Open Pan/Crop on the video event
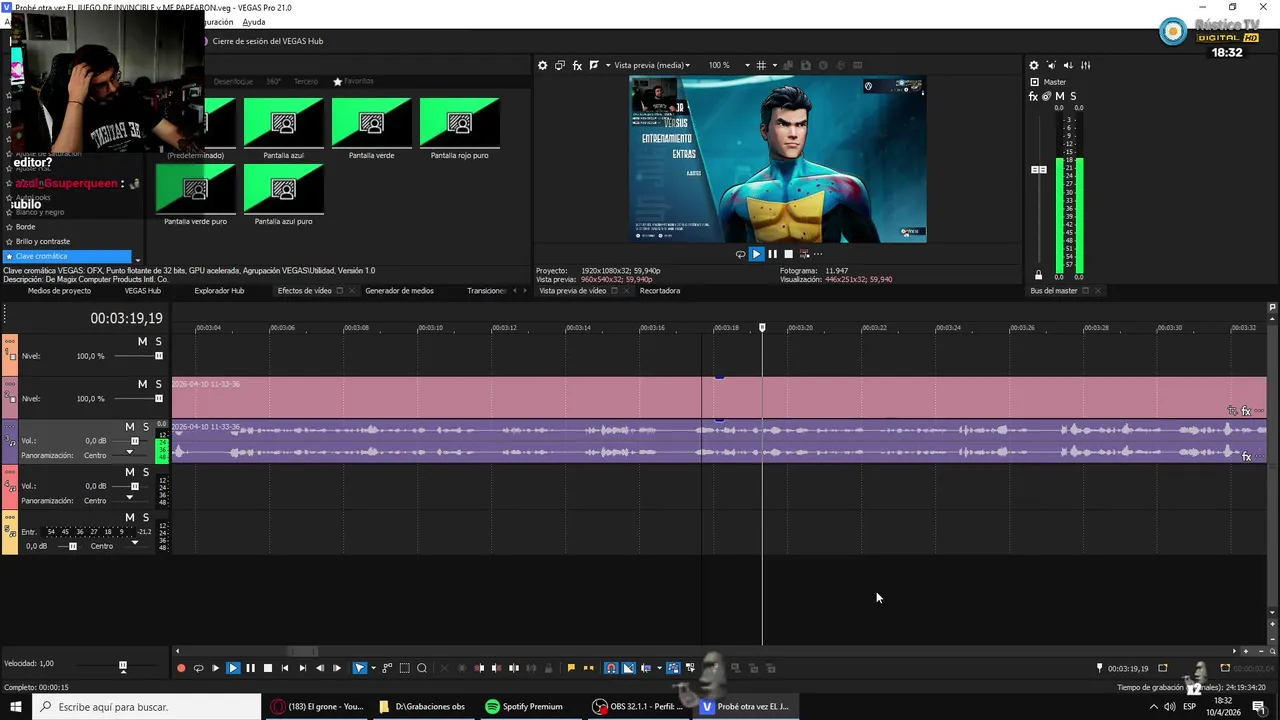1280x720 pixels. [x=1233, y=411]
